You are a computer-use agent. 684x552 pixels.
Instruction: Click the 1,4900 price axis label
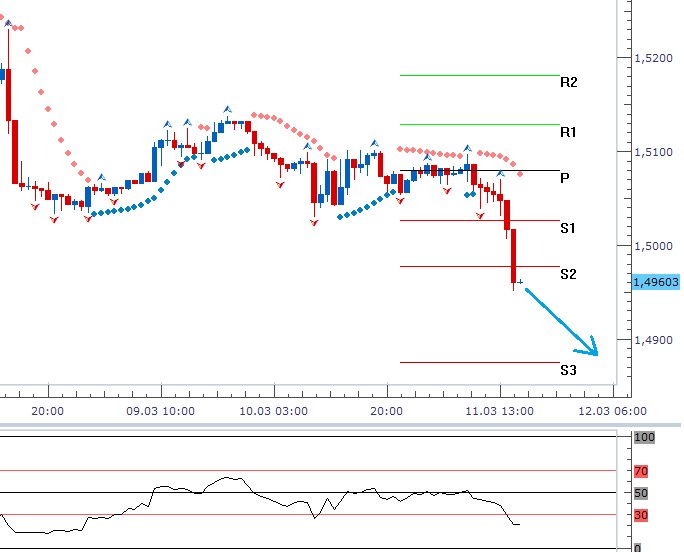654,340
